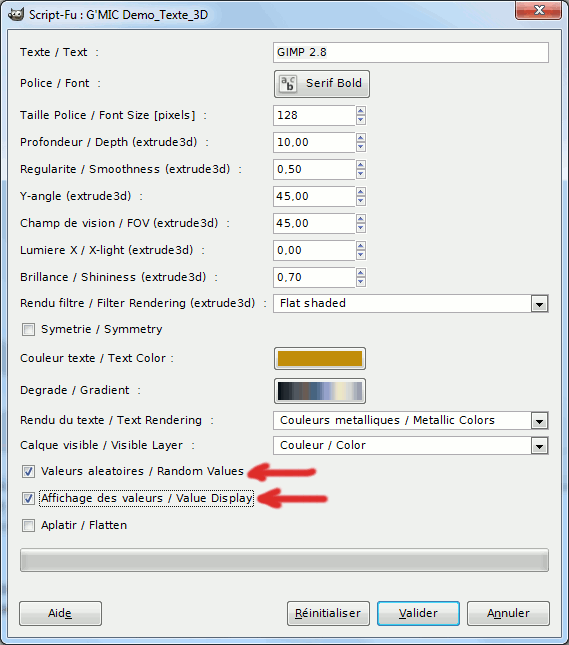The width and height of the screenshot is (569, 645).
Task: Decrease Font Size value with the down arrow
Action: (361, 120)
